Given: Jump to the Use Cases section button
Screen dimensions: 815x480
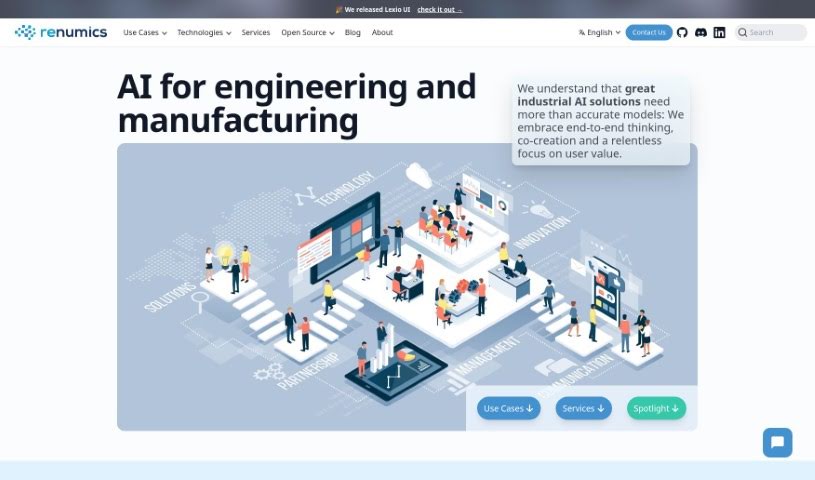Looking at the screenshot, I should [508, 408].
